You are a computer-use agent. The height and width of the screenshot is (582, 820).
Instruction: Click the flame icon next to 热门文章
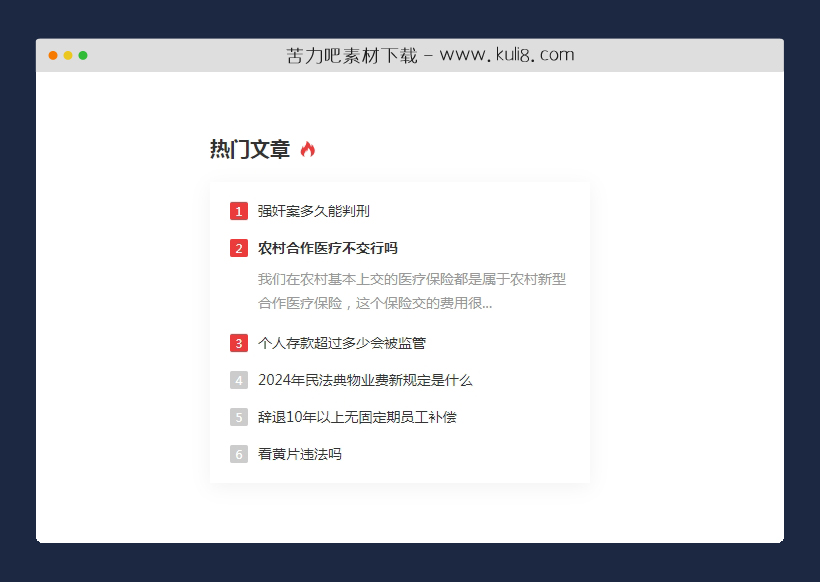[x=310, y=148]
